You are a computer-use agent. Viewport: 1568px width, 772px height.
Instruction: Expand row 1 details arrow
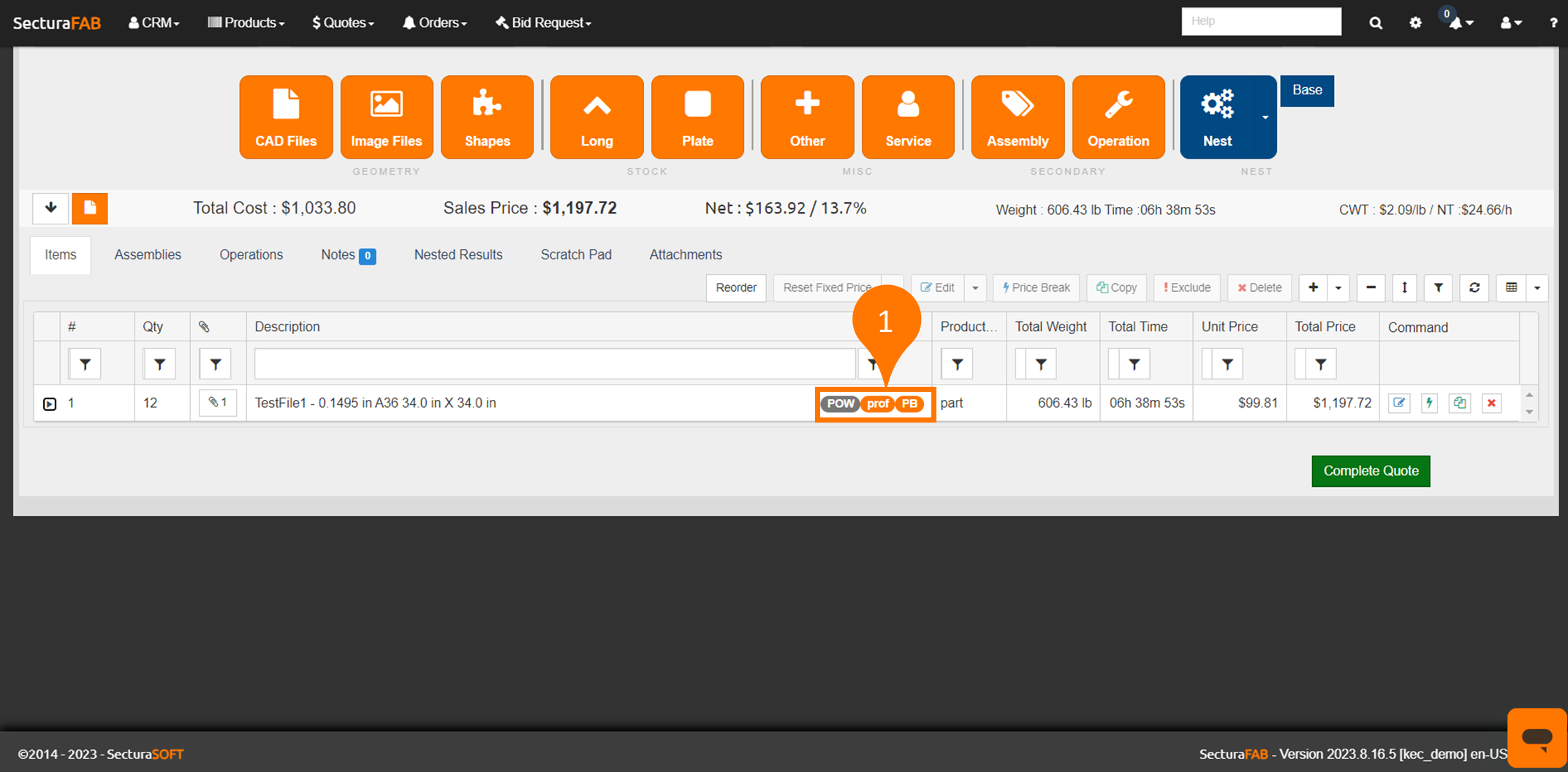click(50, 404)
